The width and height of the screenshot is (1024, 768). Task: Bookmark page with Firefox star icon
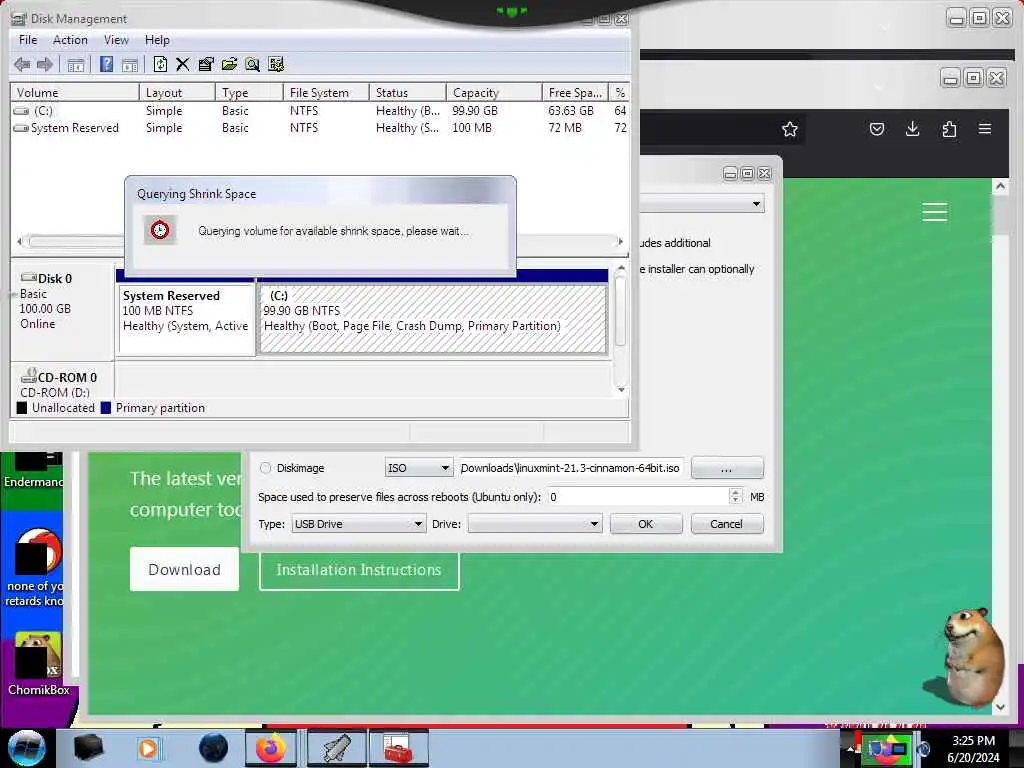click(x=790, y=129)
